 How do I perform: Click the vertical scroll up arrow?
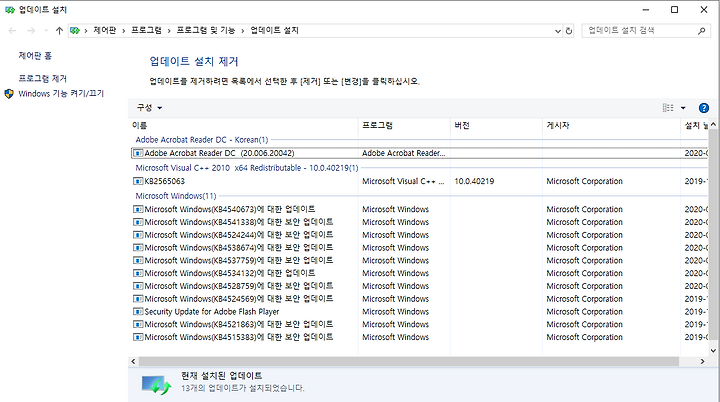click(x=713, y=125)
